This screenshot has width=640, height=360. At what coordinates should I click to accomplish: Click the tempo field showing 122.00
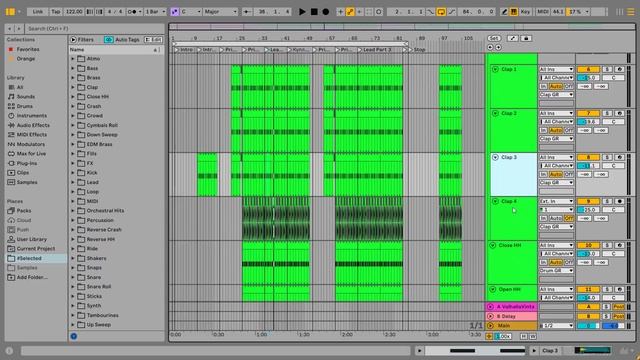tap(74, 12)
